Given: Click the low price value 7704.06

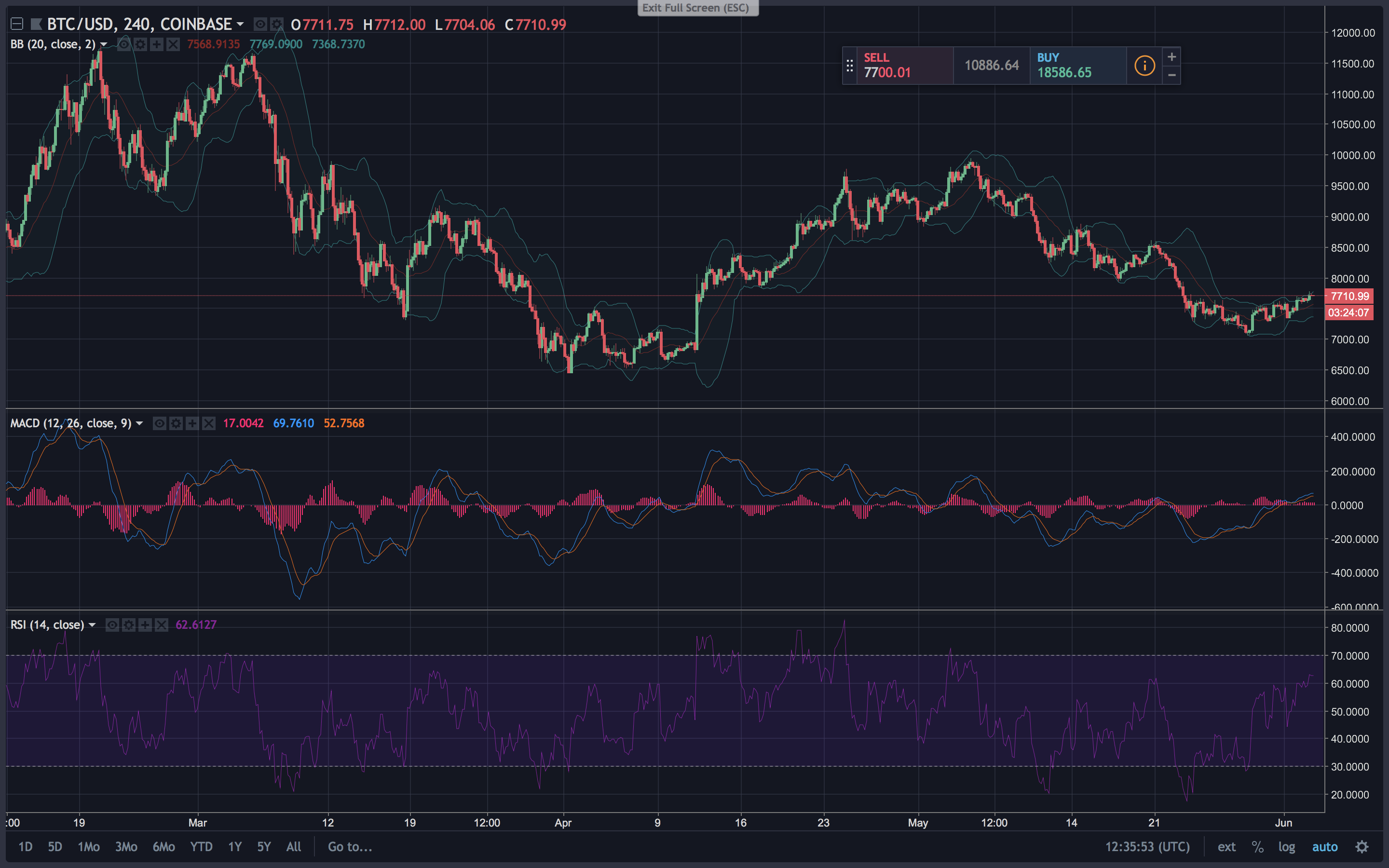Looking at the screenshot, I should (x=469, y=25).
